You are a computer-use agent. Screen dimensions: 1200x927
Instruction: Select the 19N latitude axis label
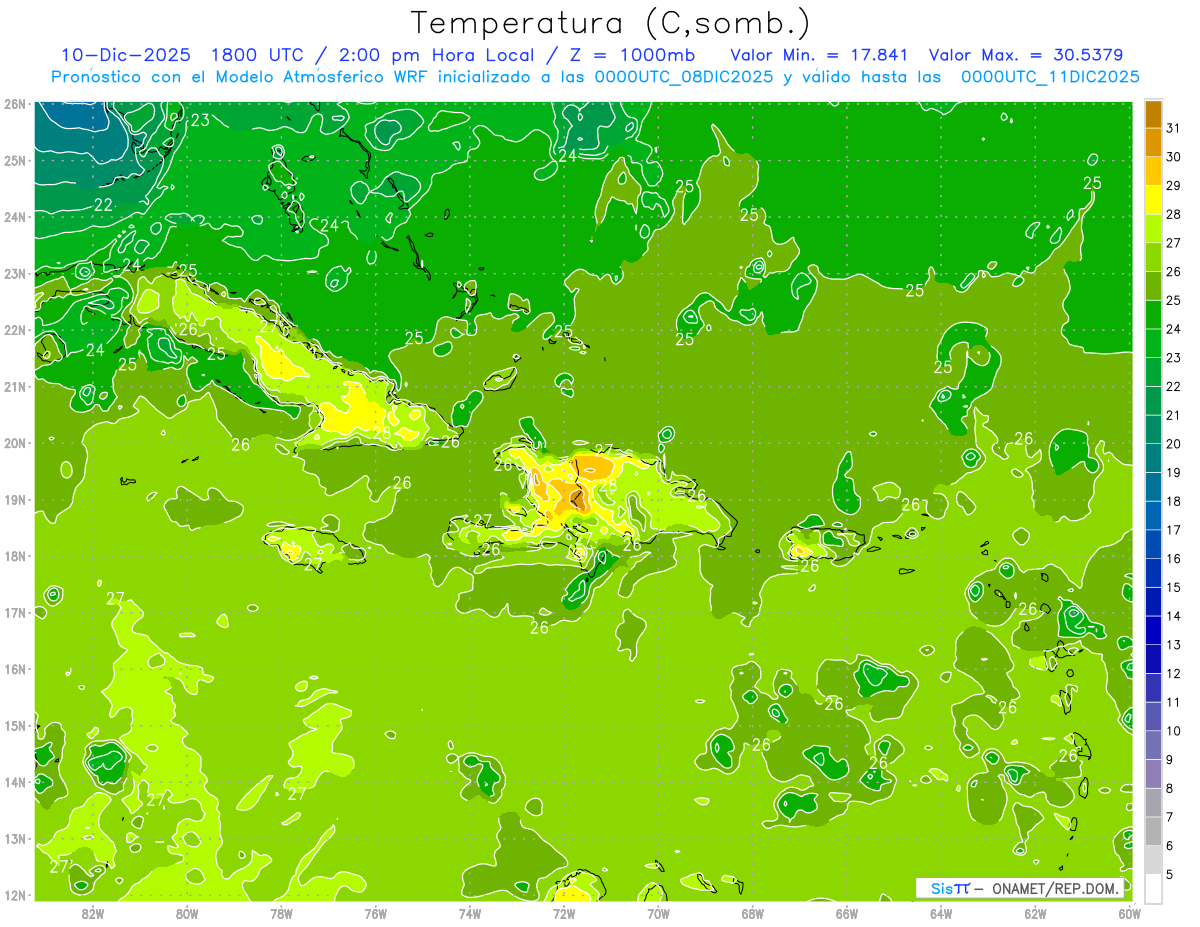(14, 499)
